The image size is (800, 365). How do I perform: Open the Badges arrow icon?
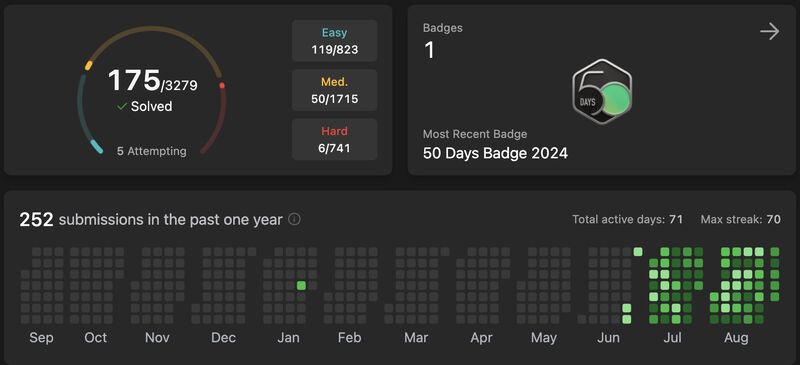769,32
